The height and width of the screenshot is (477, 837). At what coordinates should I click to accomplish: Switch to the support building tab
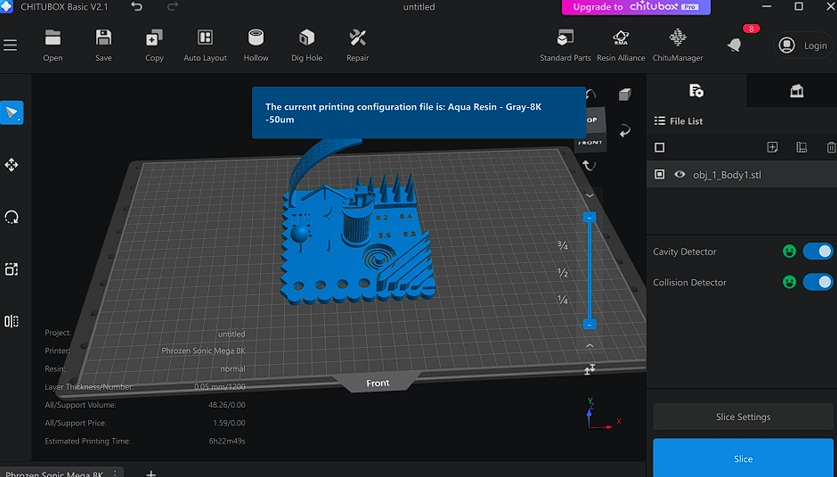click(x=796, y=91)
